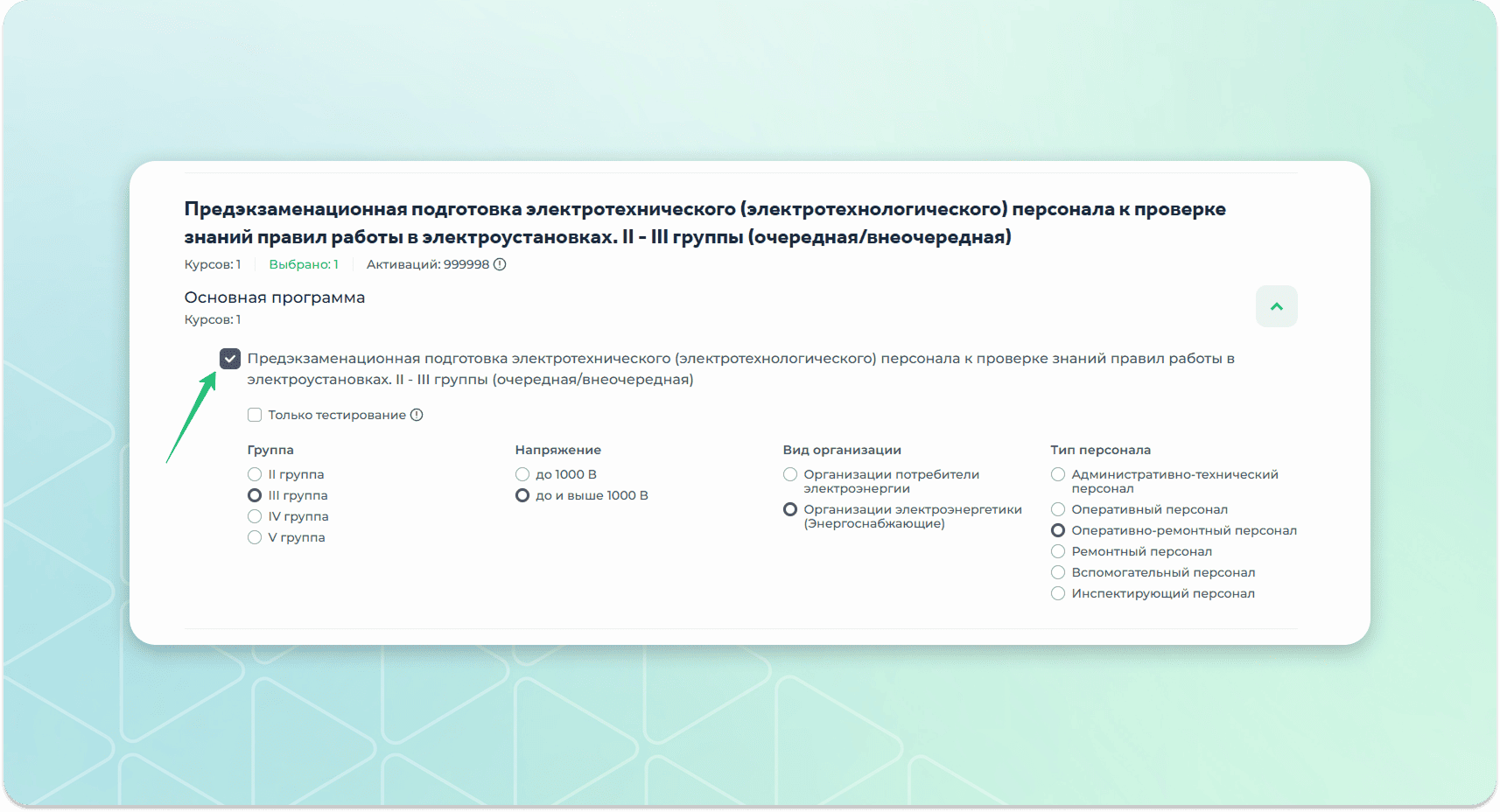The height and width of the screenshot is (812, 1500).
Task: Select Инспектирующий персонал radio button
Action: coord(1058,593)
